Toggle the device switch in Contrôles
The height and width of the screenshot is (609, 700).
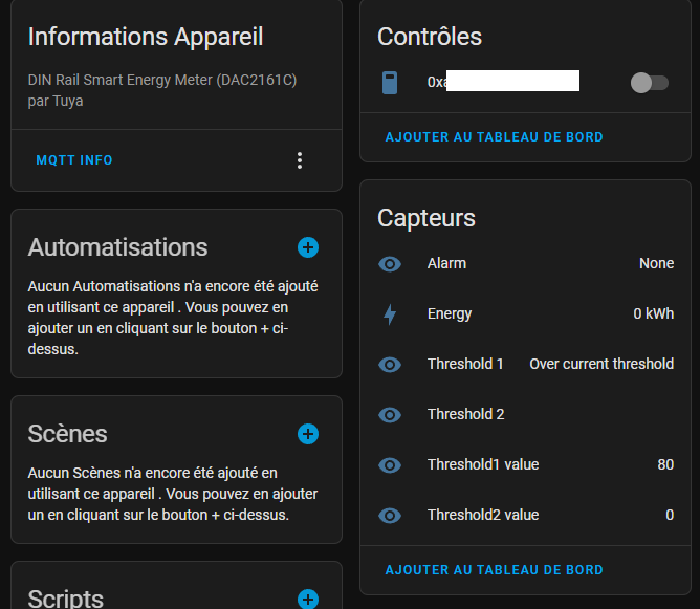click(649, 83)
